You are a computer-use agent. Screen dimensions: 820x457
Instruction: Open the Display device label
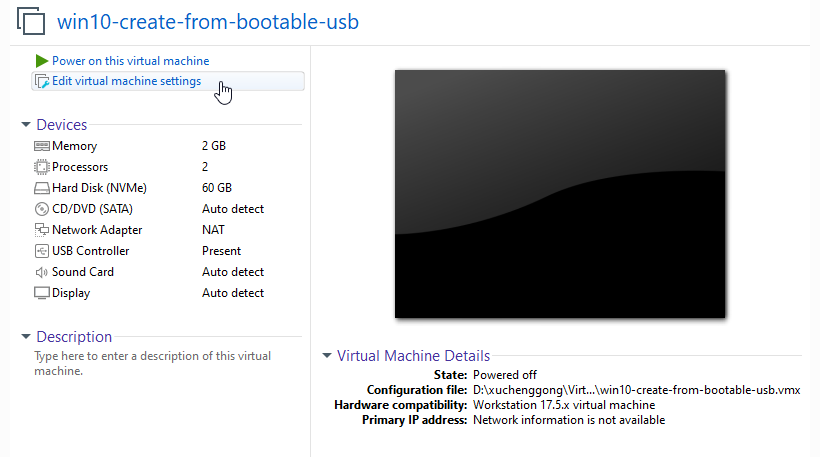71,293
